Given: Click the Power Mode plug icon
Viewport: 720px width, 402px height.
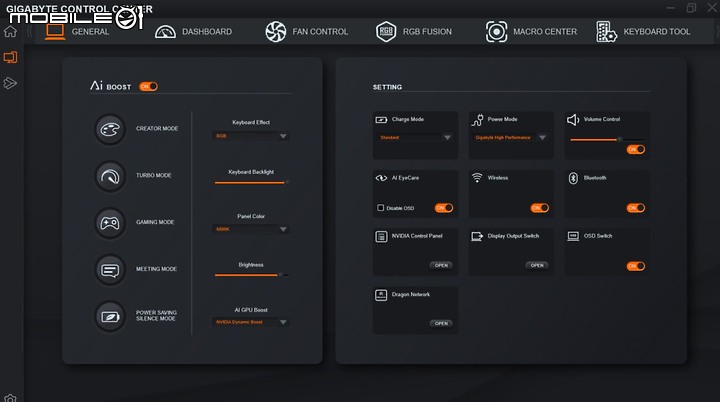Looking at the screenshot, I should (x=477, y=120).
